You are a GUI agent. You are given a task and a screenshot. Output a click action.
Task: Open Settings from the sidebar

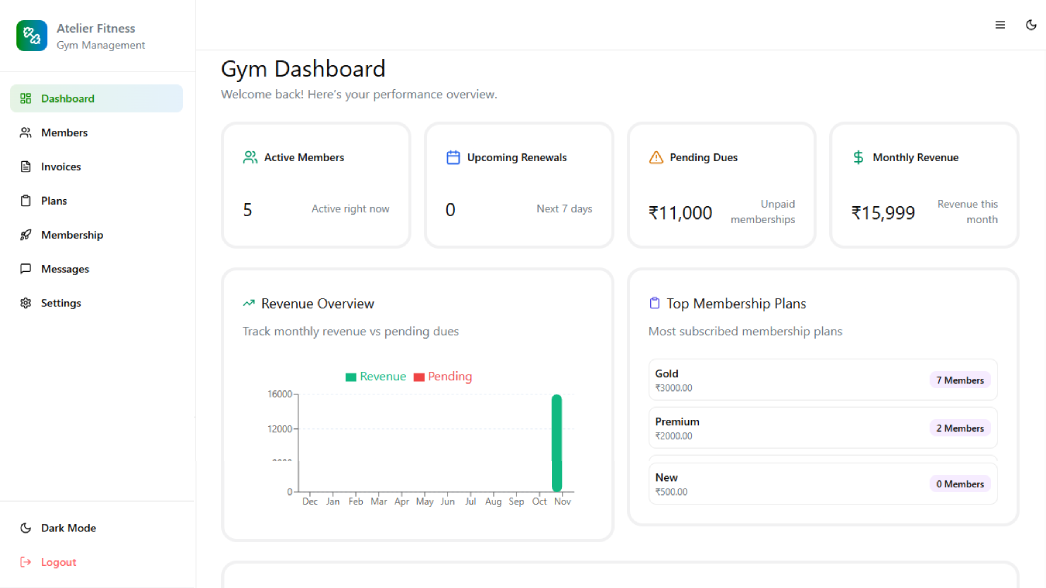61,303
